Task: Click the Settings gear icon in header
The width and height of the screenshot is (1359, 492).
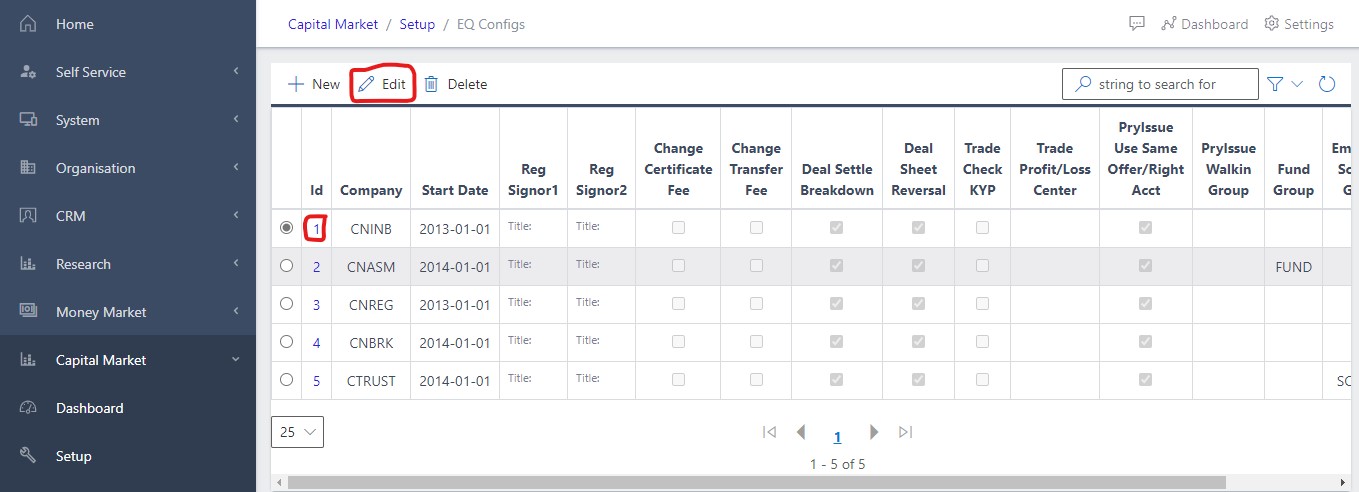Action: tap(1272, 24)
